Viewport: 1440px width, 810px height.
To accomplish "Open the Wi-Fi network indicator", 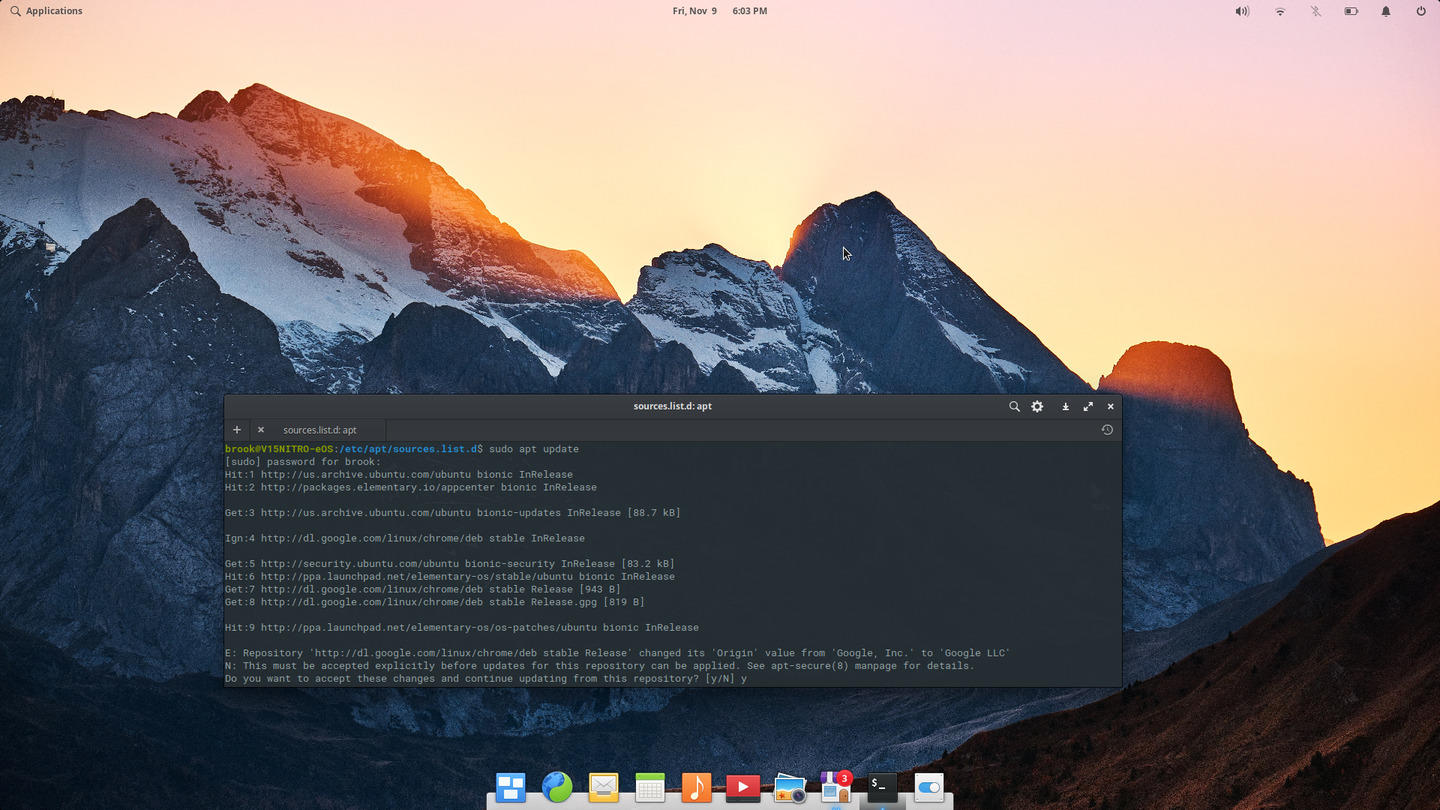I will pyautogui.click(x=1280, y=11).
